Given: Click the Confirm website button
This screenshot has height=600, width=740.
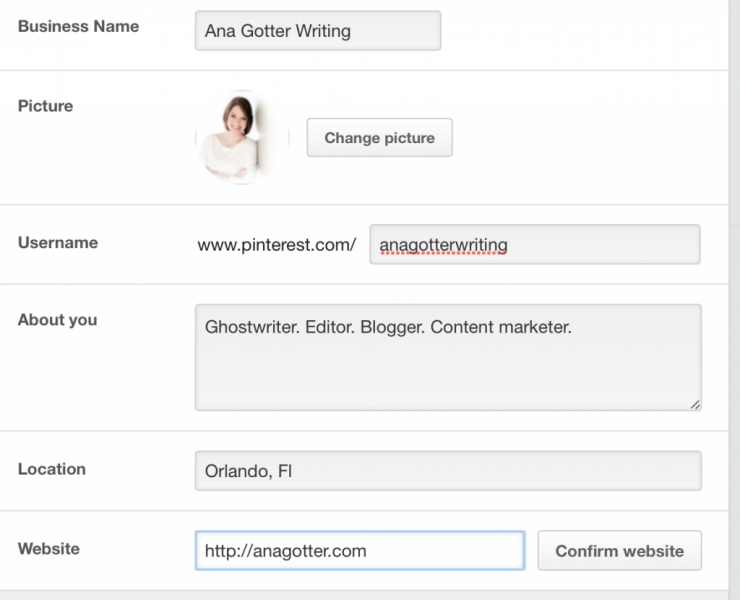Looking at the screenshot, I should 620,550.
